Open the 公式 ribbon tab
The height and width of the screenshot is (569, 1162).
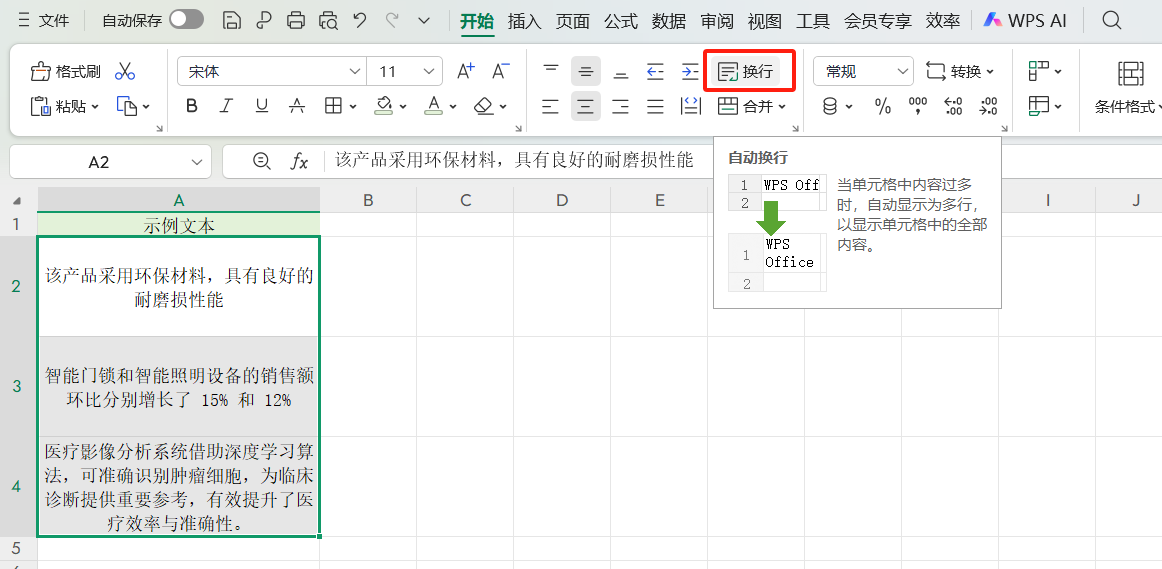pos(621,20)
